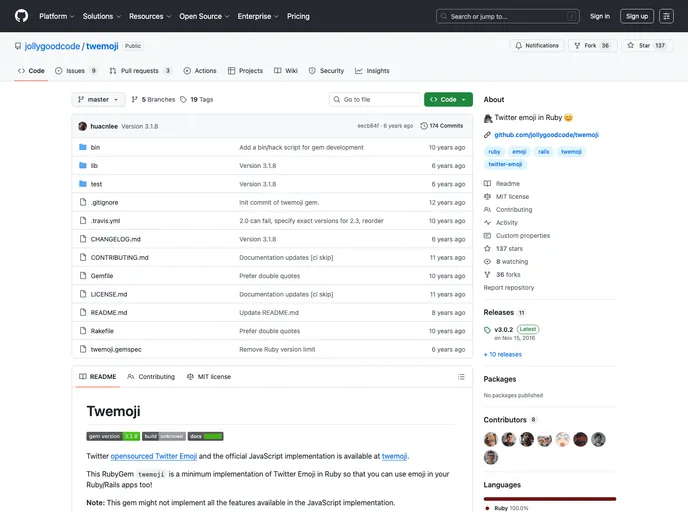Open 'Remove Ruby version limit' commit message
Image resolution: width=688 pixels, height=512 pixels.
(277, 350)
